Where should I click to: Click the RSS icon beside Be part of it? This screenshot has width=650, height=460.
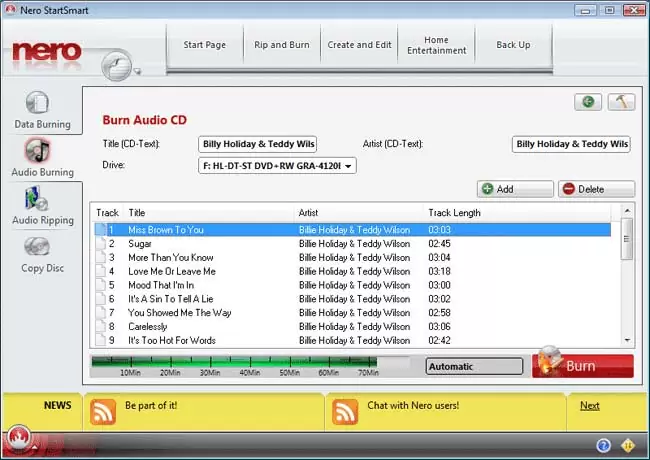point(102,412)
